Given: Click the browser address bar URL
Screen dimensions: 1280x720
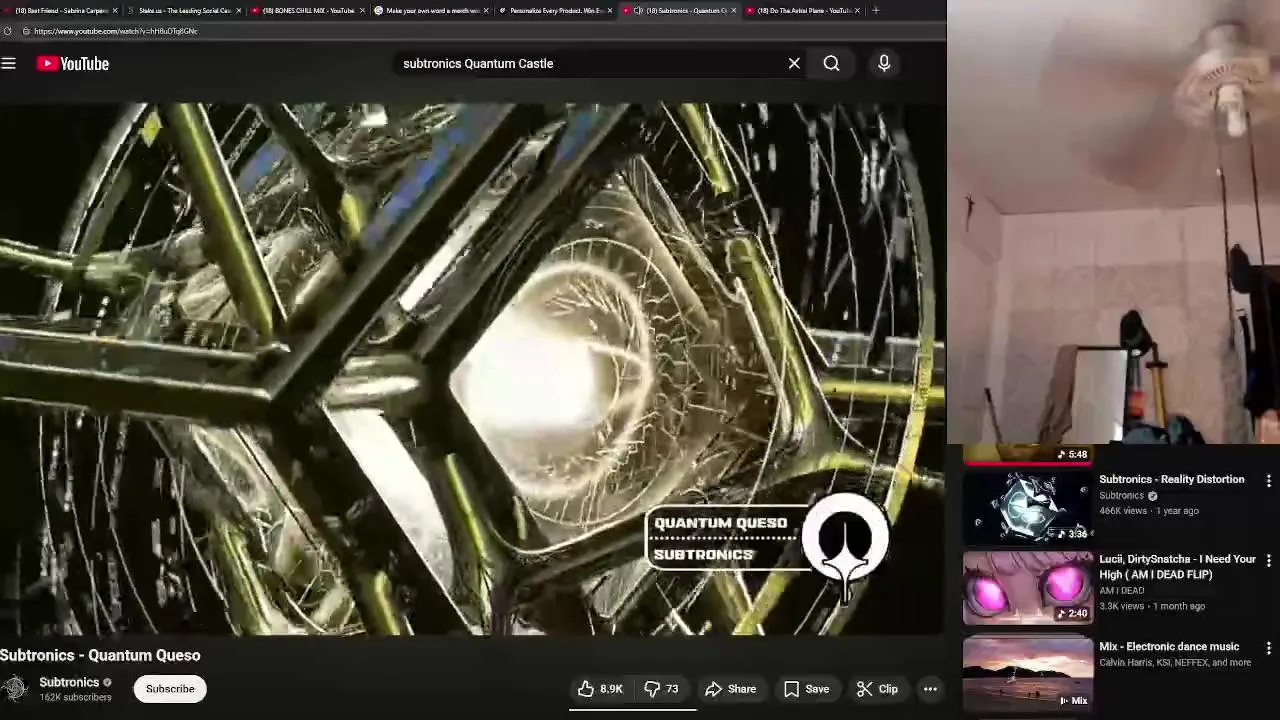Looking at the screenshot, I should click(x=115, y=31).
